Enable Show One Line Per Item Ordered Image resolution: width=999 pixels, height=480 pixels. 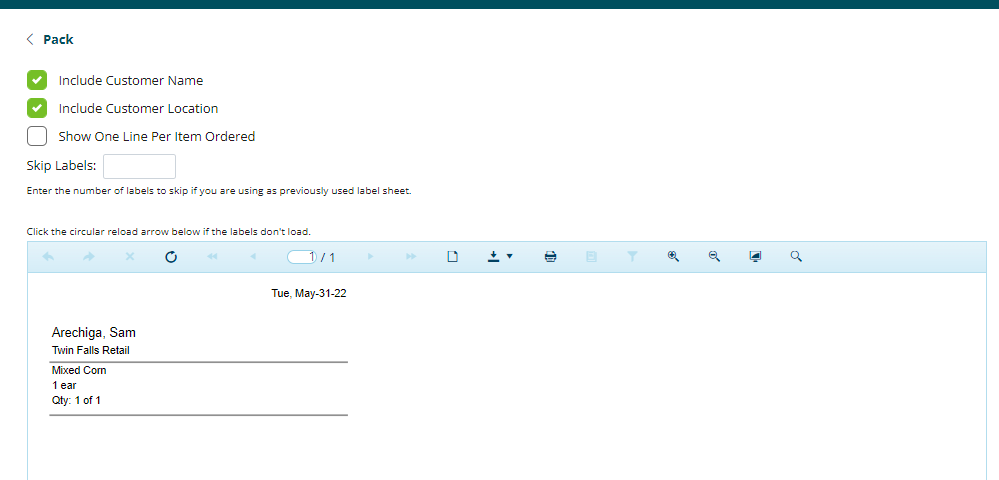(37, 136)
